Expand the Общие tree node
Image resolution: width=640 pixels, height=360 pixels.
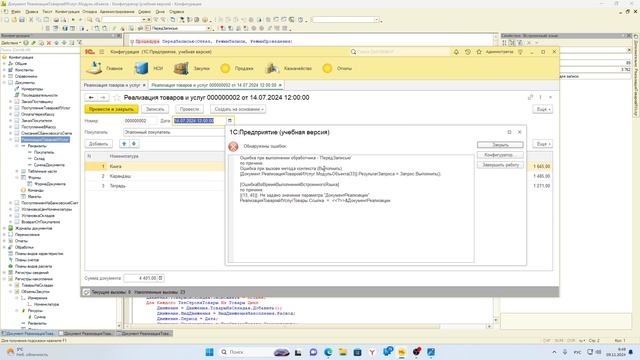[x=4, y=64]
